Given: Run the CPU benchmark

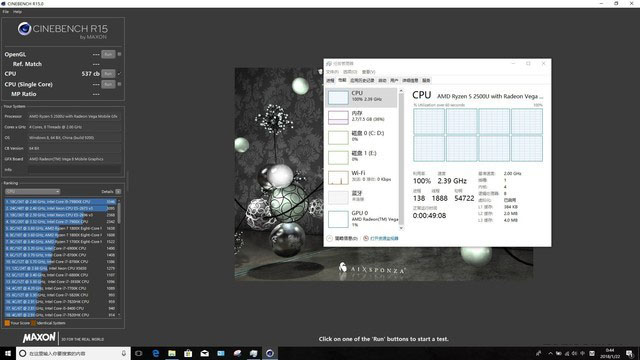Looking at the screenshot, I should 108,73.
